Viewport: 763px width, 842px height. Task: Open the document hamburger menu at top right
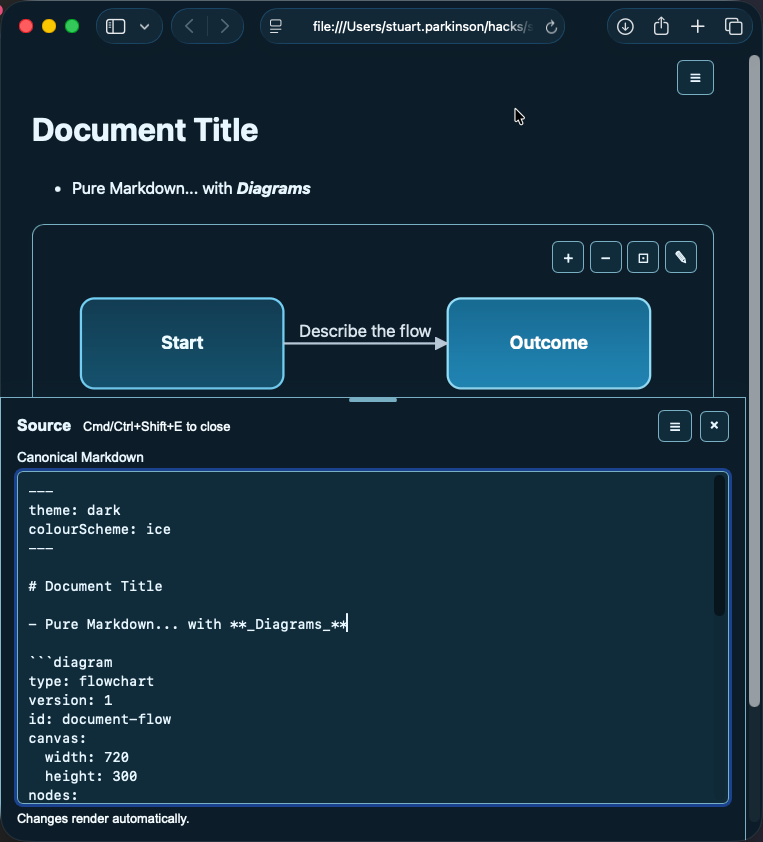click(695, 78)
